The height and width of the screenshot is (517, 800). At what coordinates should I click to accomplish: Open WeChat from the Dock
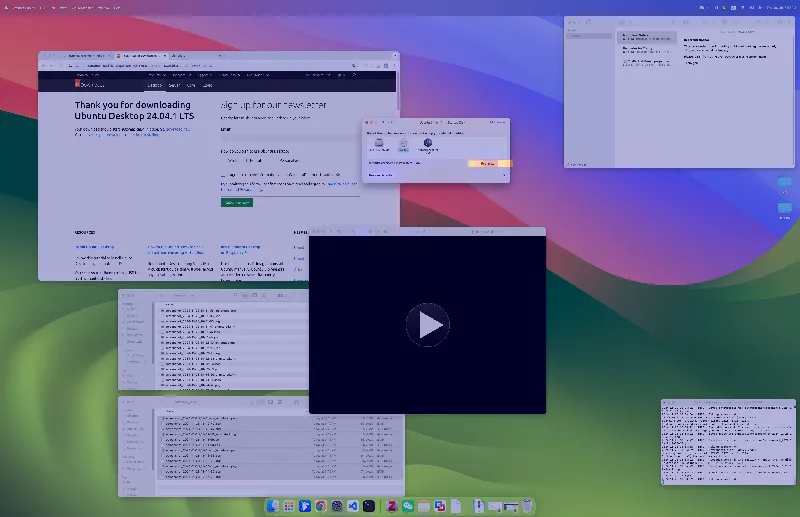pos(408,506)
